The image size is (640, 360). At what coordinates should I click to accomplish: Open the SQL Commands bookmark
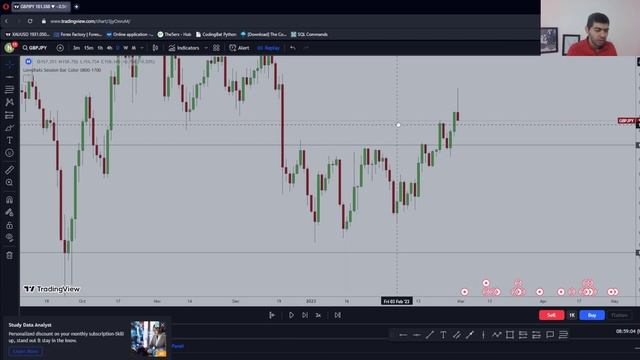click(x=309, y=34)
